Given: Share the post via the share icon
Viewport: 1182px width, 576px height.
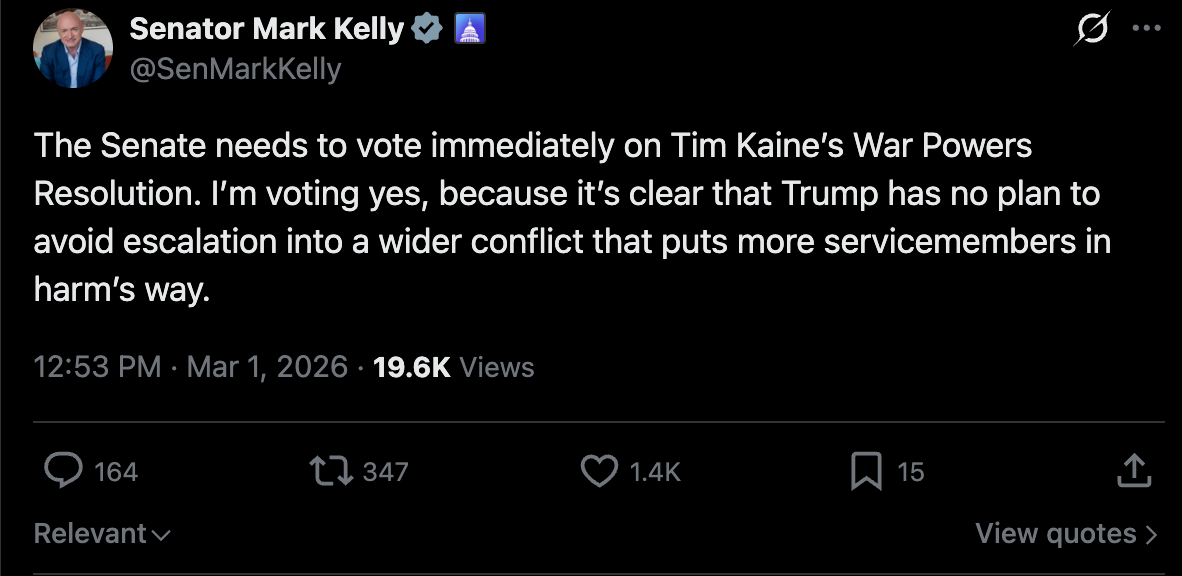Looking at the screenshot, I should [1132, 470].
